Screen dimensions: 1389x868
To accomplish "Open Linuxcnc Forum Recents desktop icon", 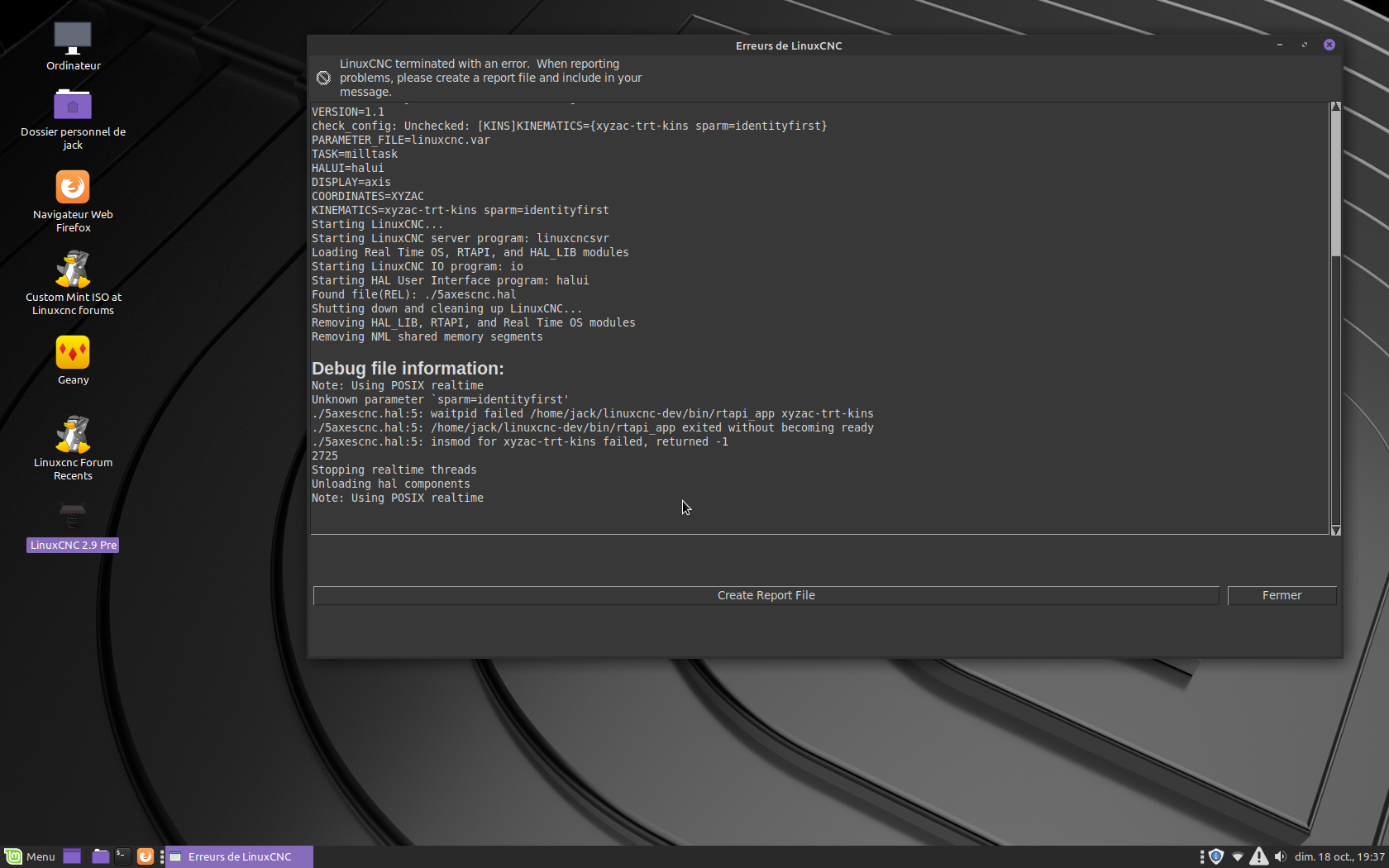I will (x=73, y=435).
